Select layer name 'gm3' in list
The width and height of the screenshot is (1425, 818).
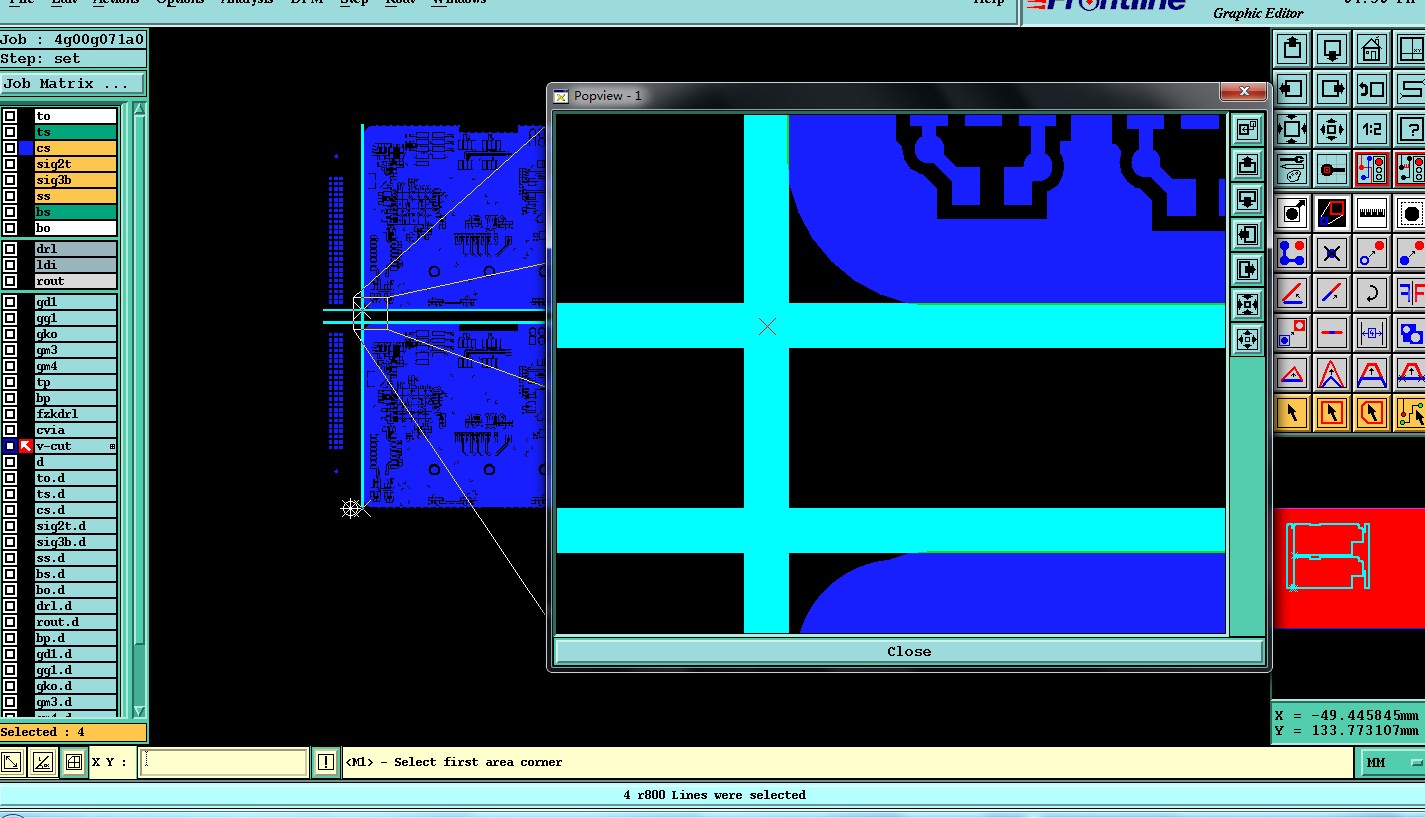pyautogui.click(x=76, y=350)
